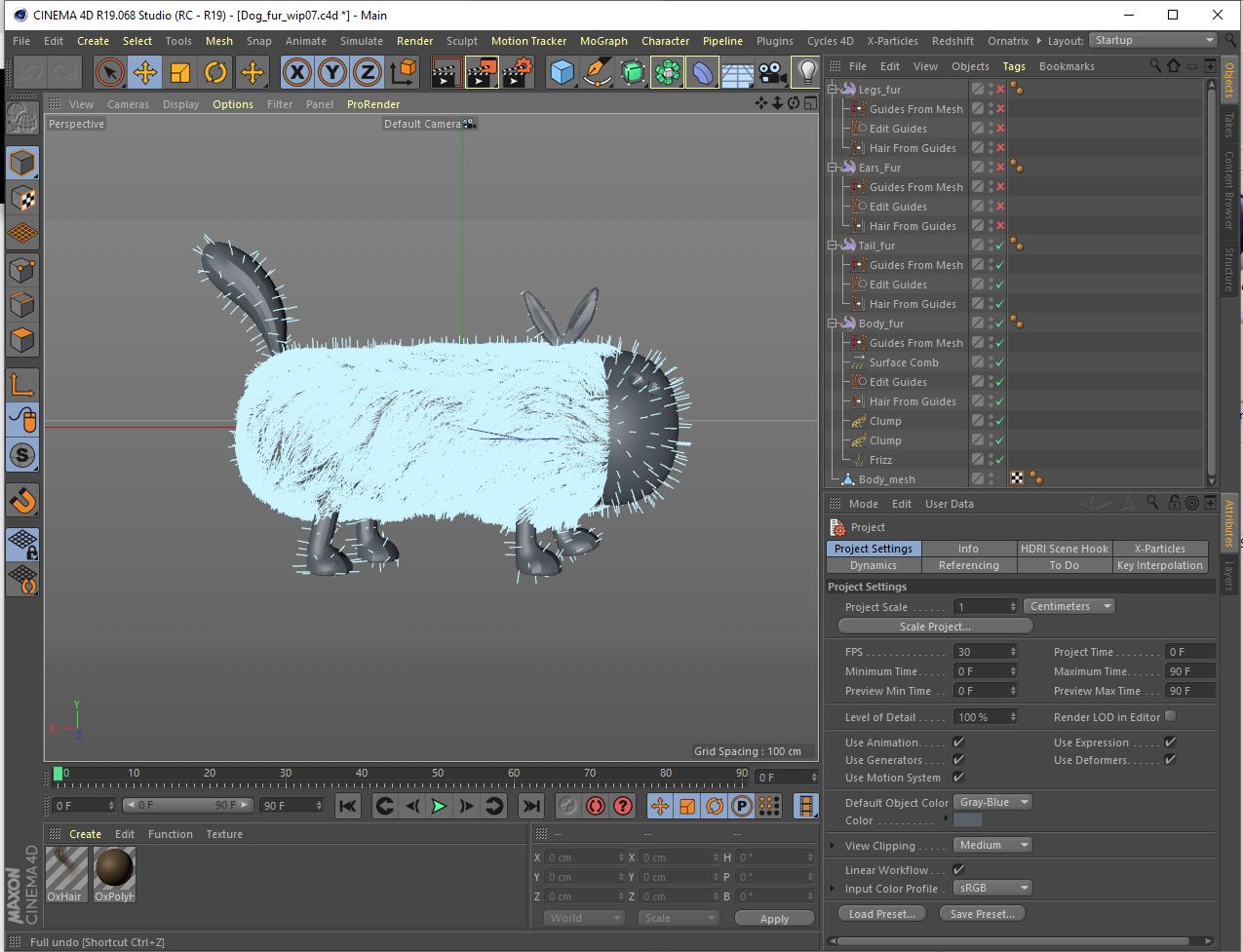Add a light object via bulb icon
This screenshot has height=952, width=1243.
point(806,72)
